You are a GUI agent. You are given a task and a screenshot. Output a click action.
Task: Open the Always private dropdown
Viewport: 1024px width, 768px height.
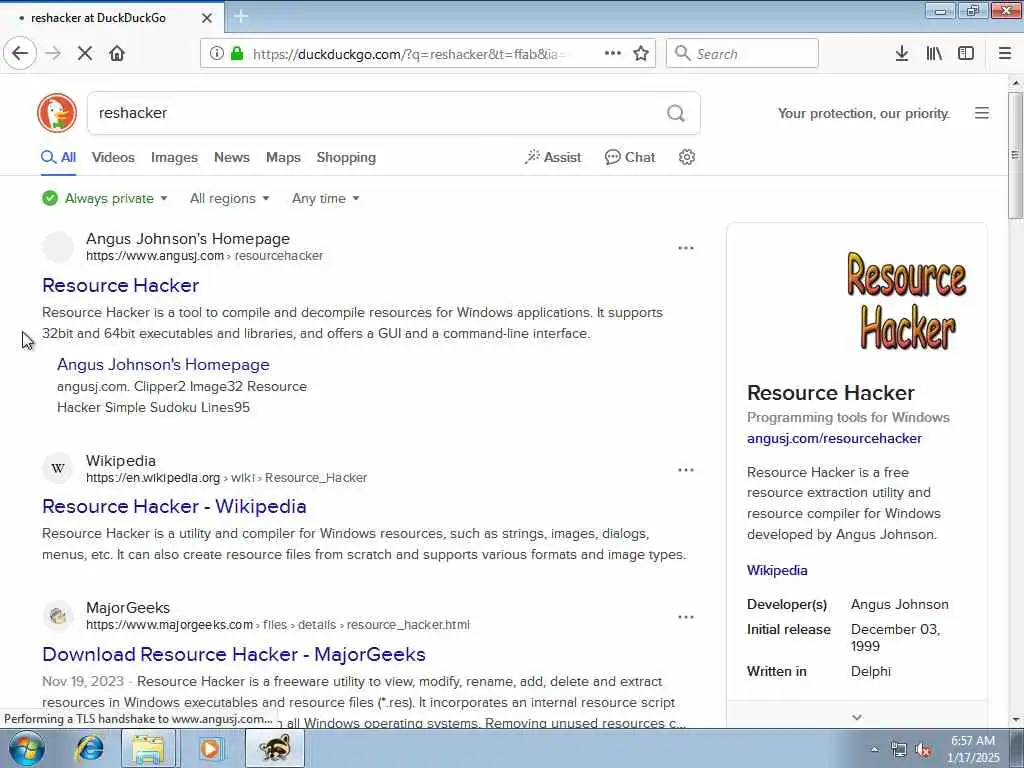click(x=104, y=199)
